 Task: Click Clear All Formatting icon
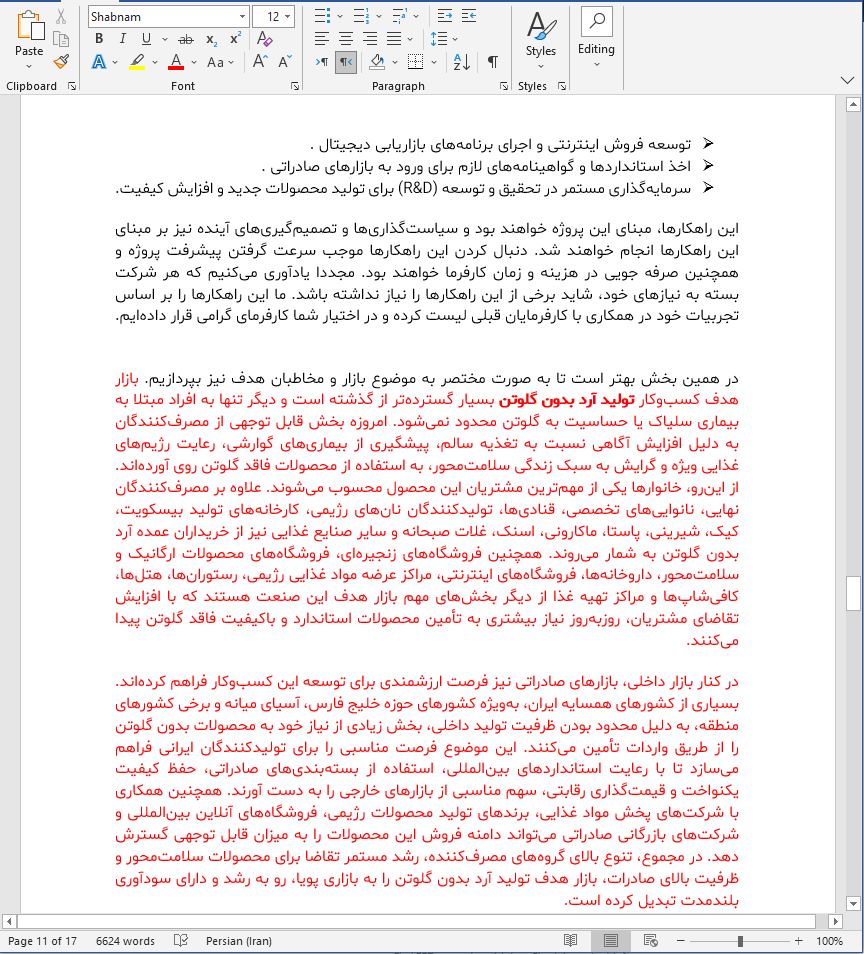tap(265, 40)
